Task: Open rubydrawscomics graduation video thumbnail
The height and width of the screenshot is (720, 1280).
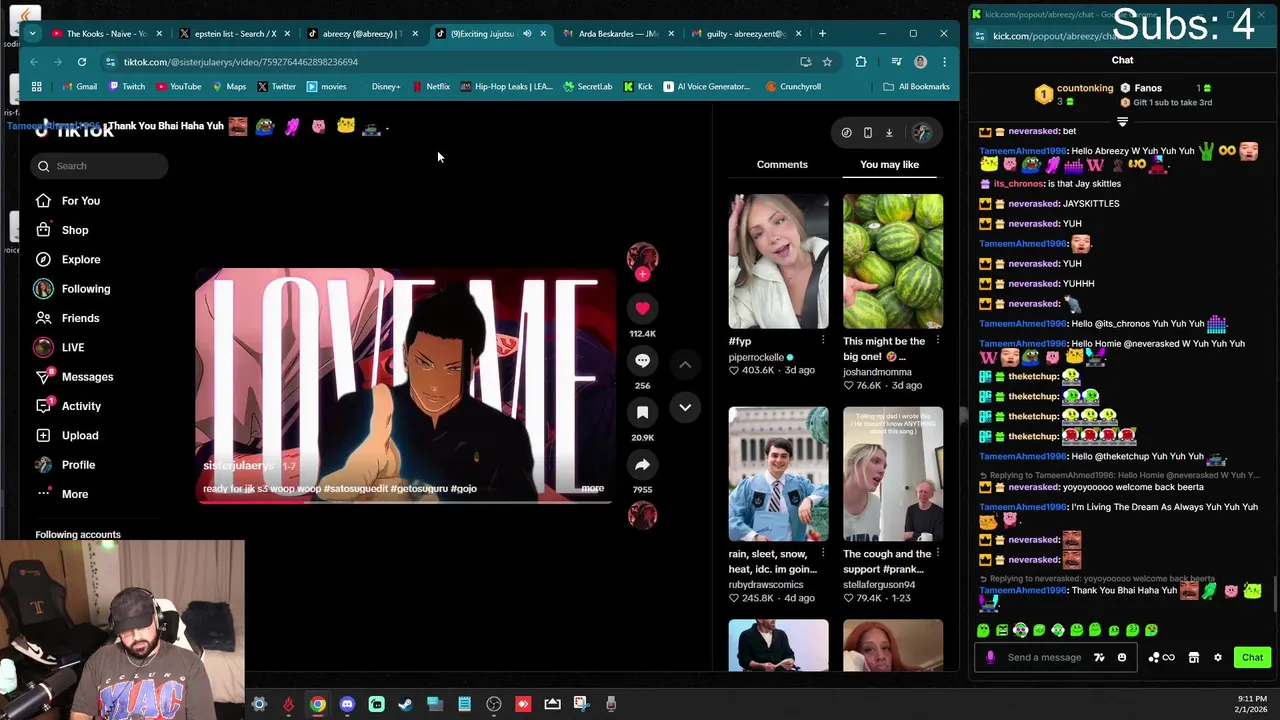Action: click(778, 473)
